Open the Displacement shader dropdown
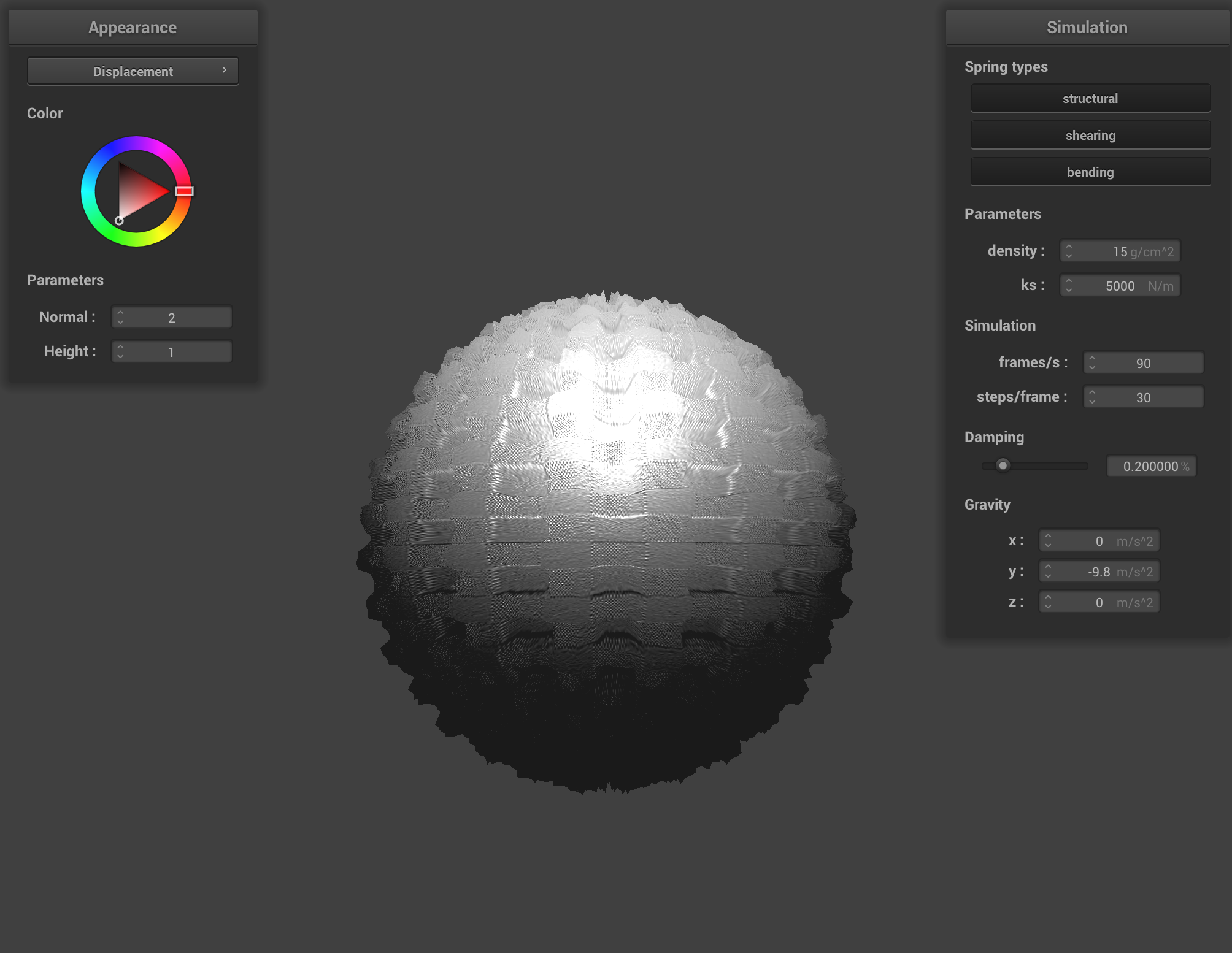Screen dimensions: 1232x953 (133, 71)
